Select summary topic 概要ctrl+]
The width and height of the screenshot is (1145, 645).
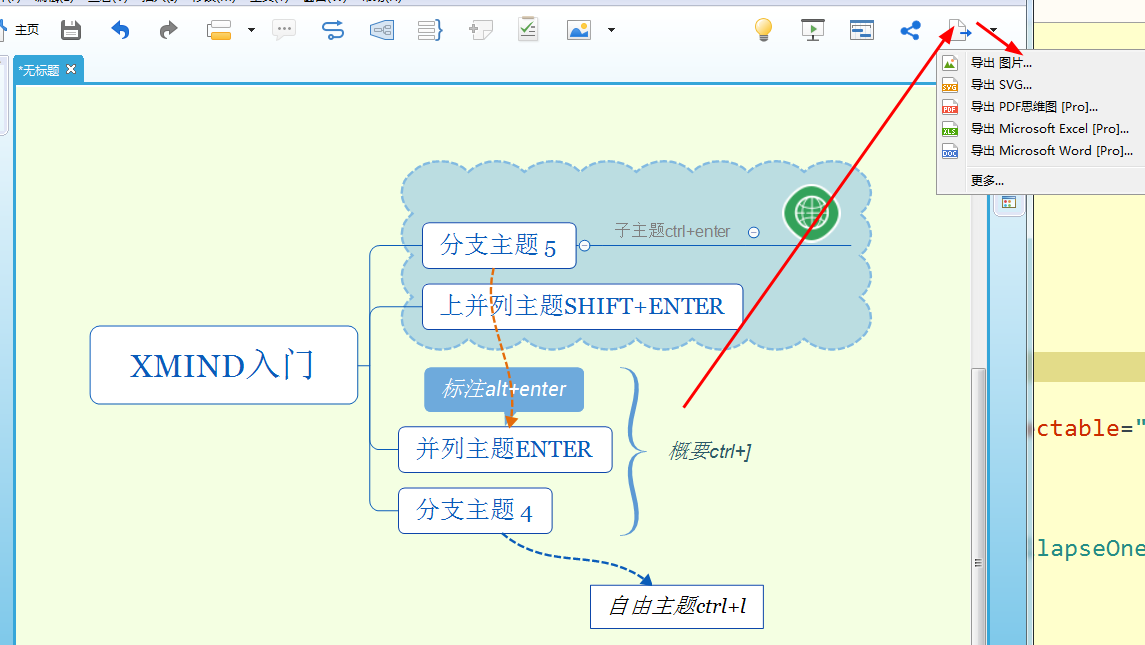pyautogui.click(x=709, y=451)
